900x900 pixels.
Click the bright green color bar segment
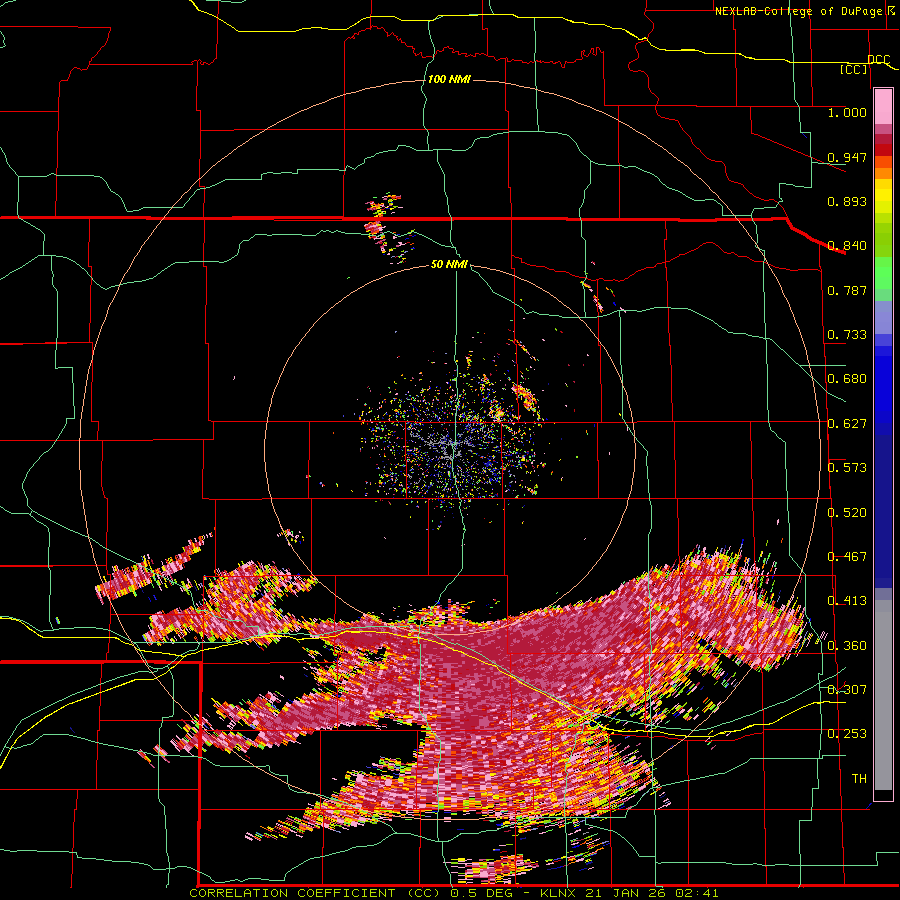pyautogui.click(x=883, y=273)
